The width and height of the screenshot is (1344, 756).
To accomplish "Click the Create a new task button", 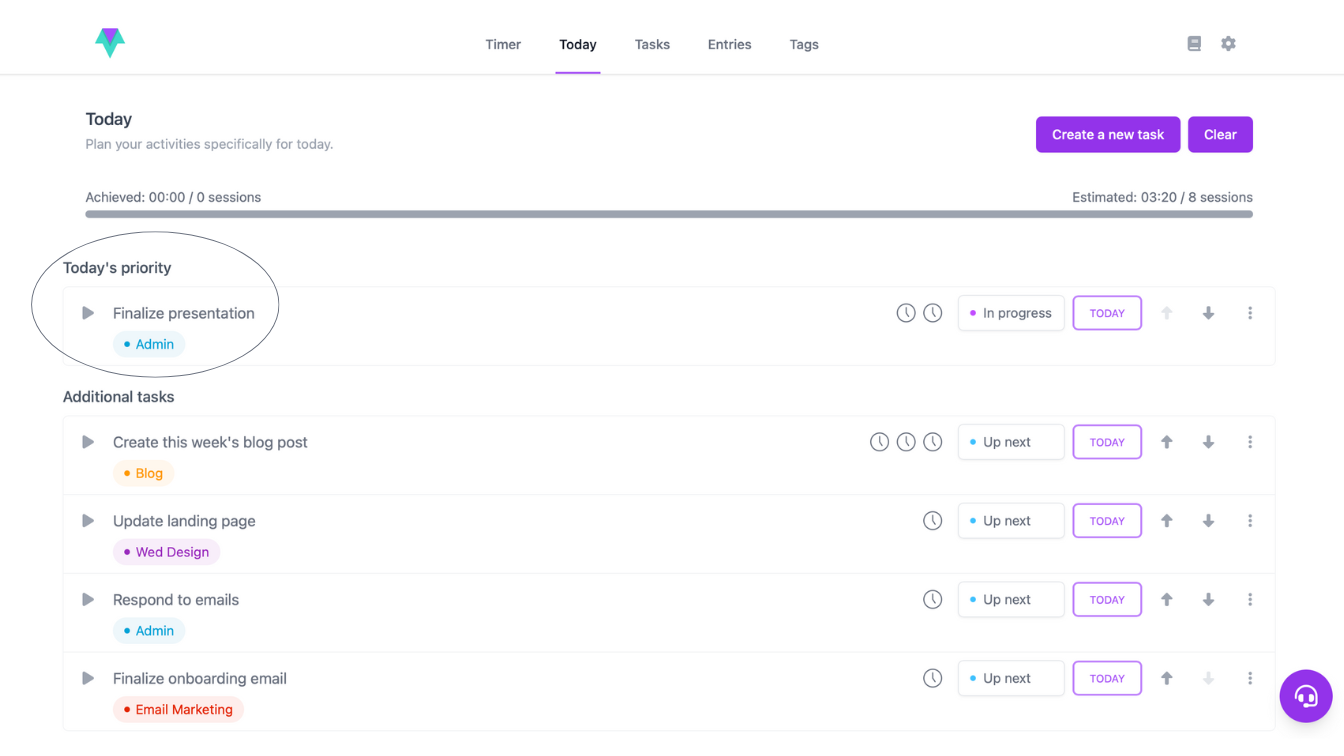I will point(1107,135).
